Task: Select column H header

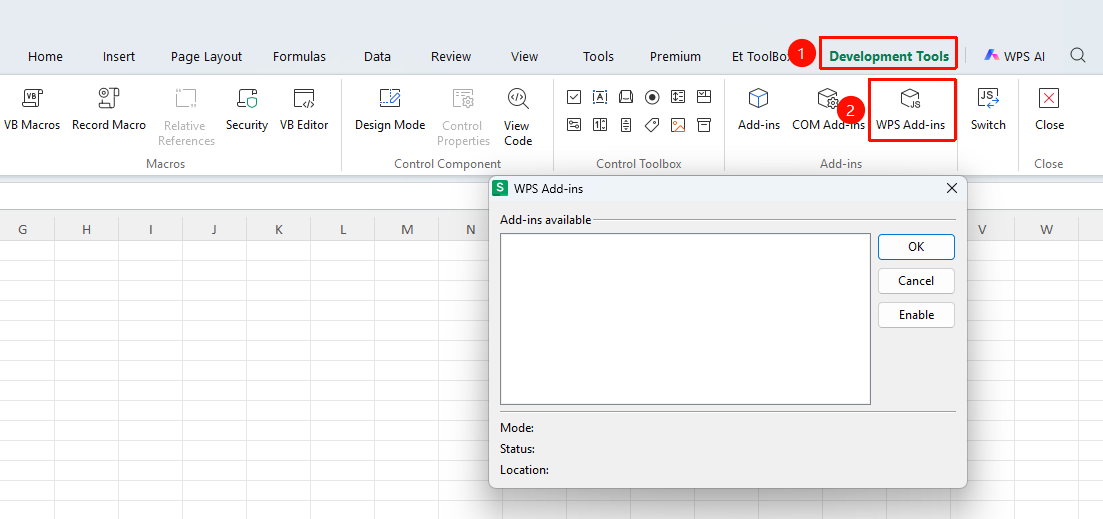Action: tap(87, 229)
